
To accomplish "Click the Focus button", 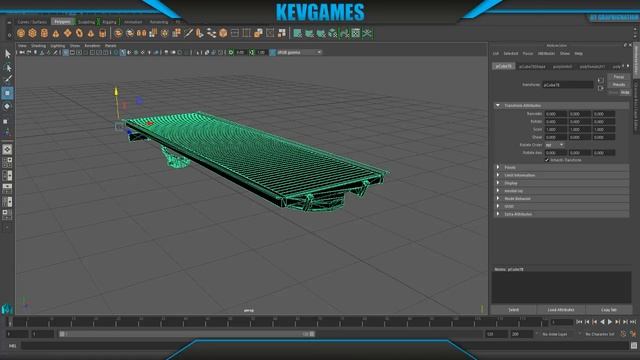I will pyautogui.click(x=619, y=77).
